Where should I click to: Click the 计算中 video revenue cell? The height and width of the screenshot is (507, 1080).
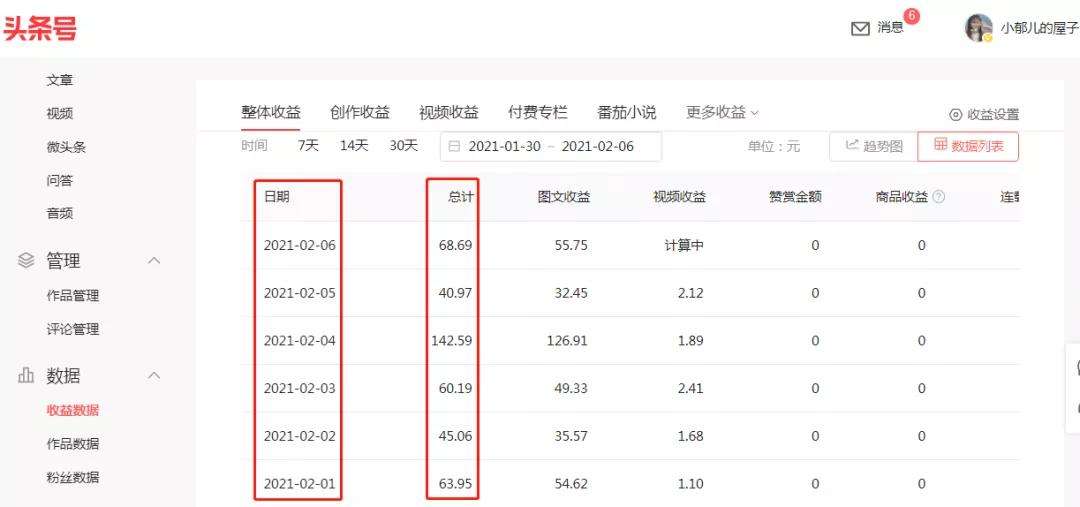pyautogui.click(x=684, y=245)
